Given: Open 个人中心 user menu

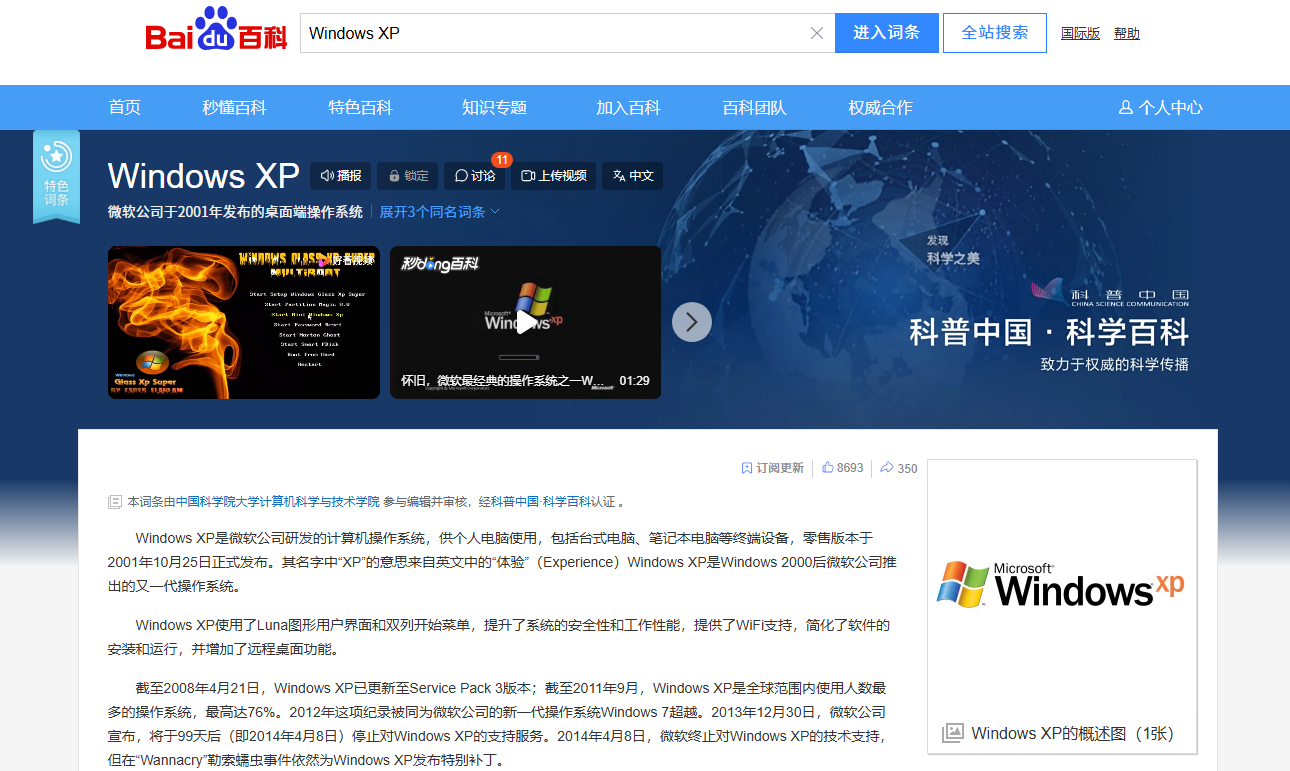Looking at the screenshot, I should [1160, 107].
